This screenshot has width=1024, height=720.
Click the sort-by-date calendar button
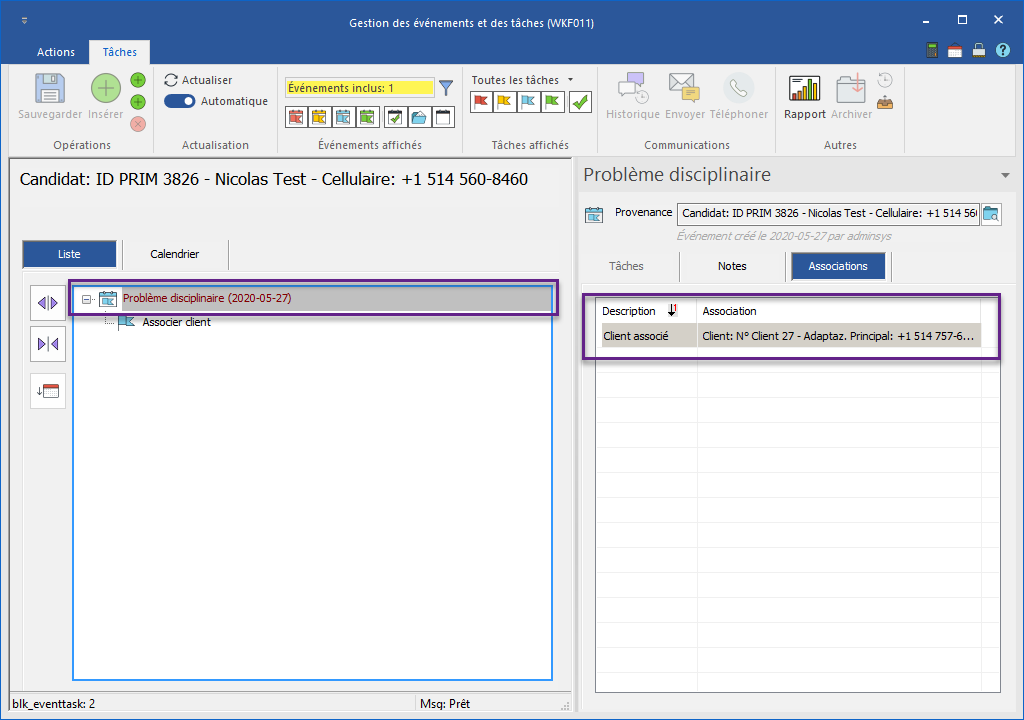click(x=48, y=391)
